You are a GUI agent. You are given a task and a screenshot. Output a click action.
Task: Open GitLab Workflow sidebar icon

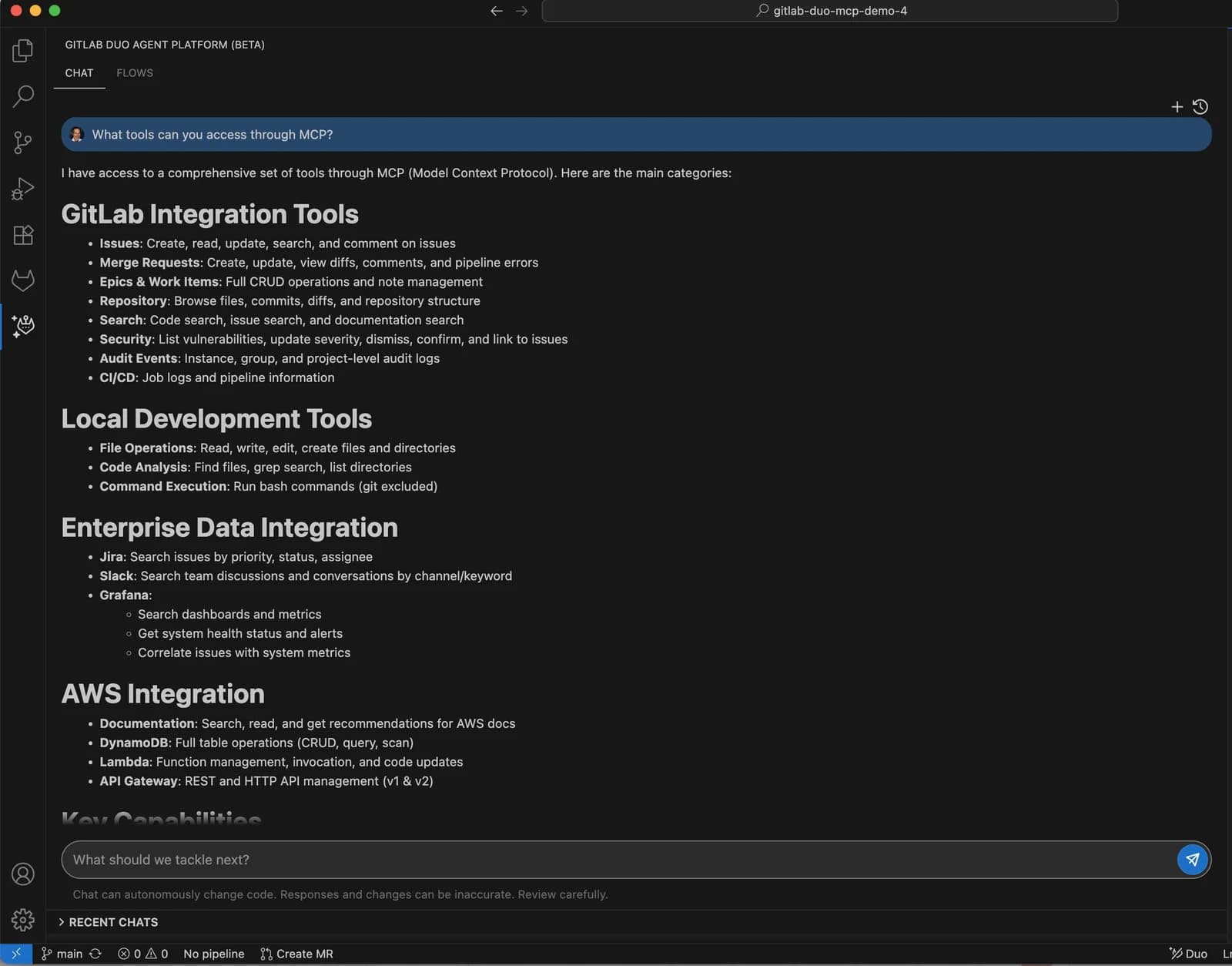click(x=23, y=280)
